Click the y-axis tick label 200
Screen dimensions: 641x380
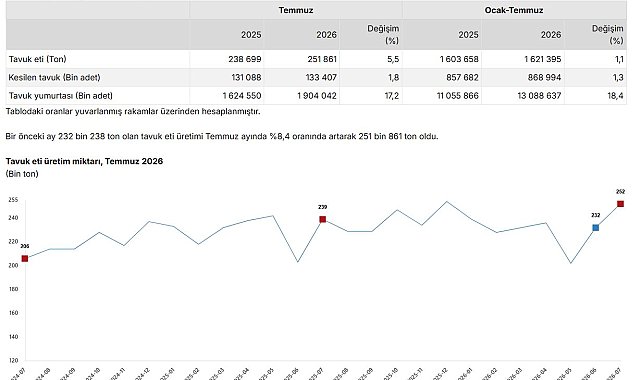tap(13, 265)
